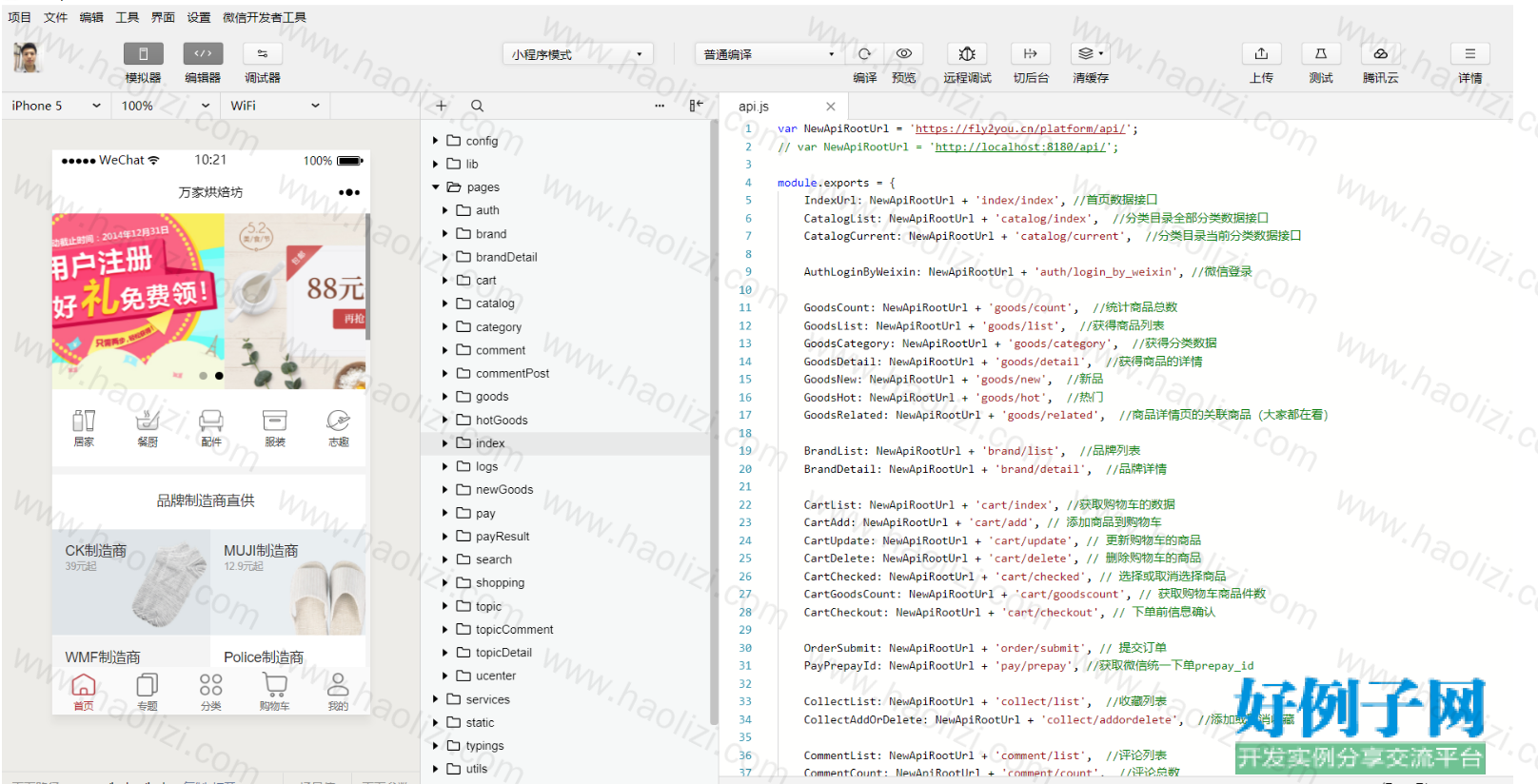Click the 测试 test icon
1538x784 pixels.
click(1321, 54)
